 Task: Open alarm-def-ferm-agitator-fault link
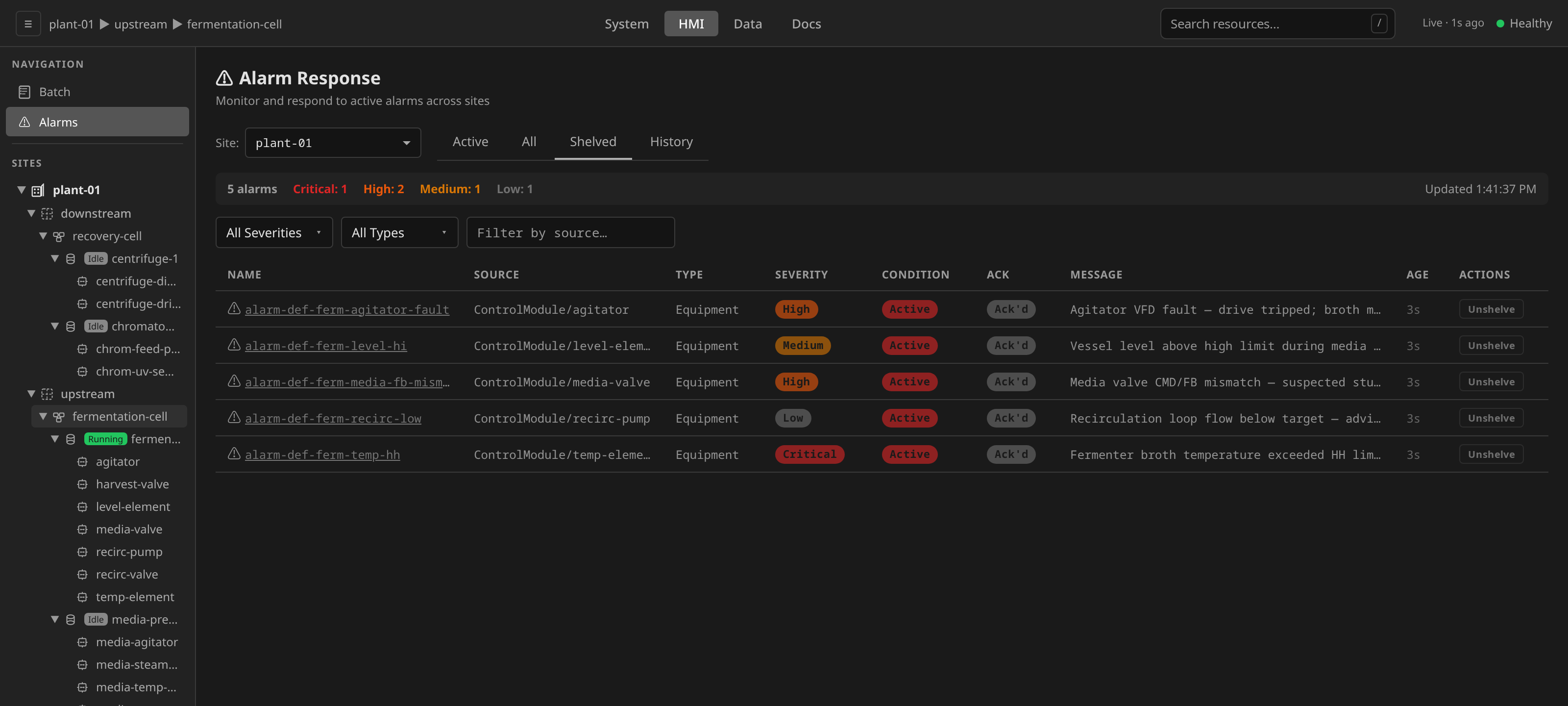[347, 309]
